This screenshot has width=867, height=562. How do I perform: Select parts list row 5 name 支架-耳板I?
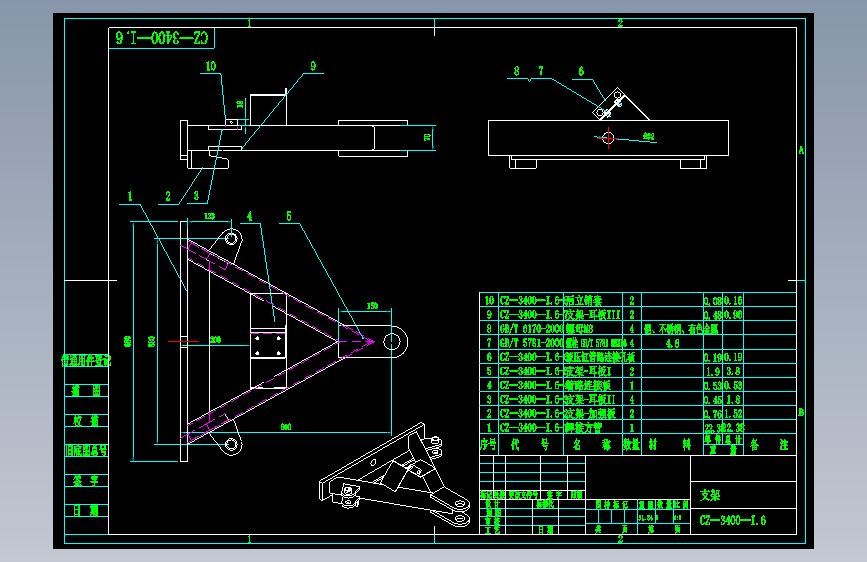click(x=587, y=371)
